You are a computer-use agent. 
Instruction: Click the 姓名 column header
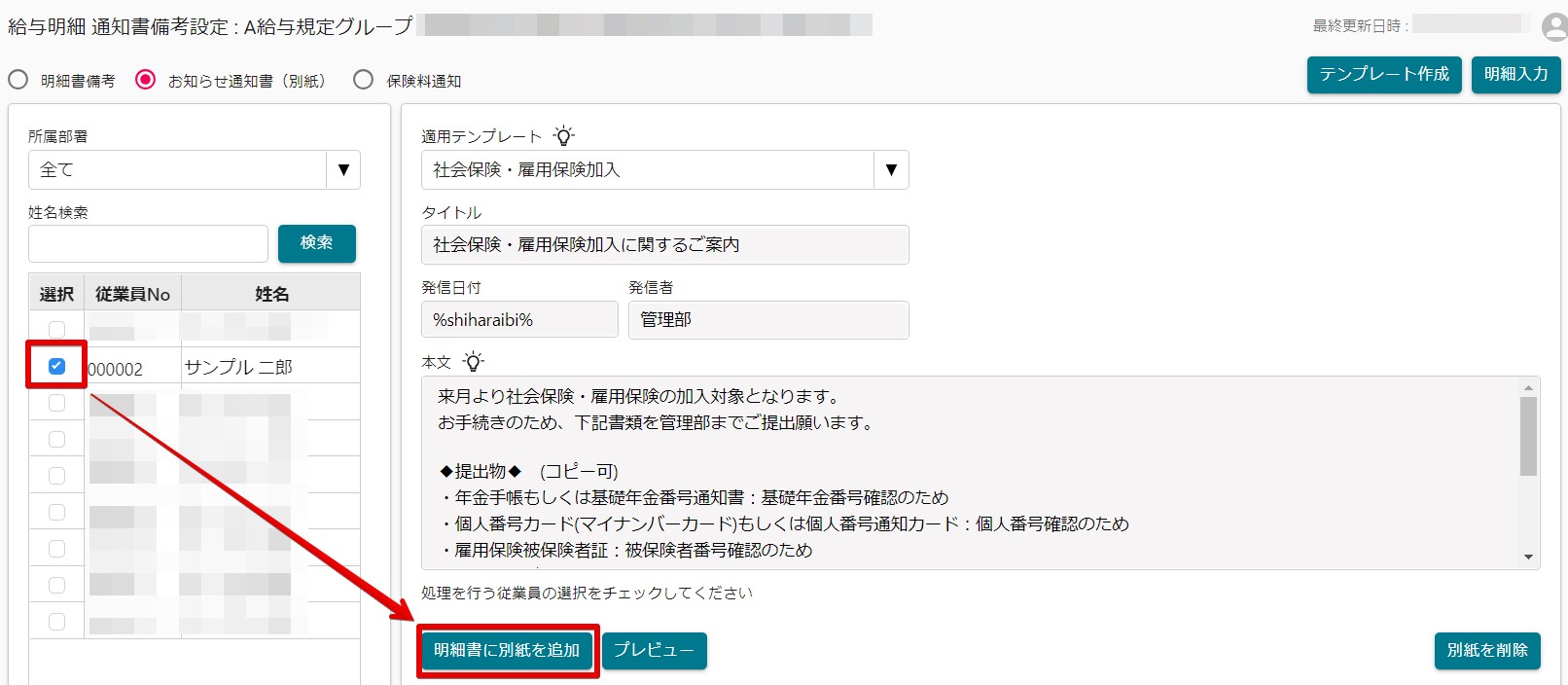pos(271,293)
